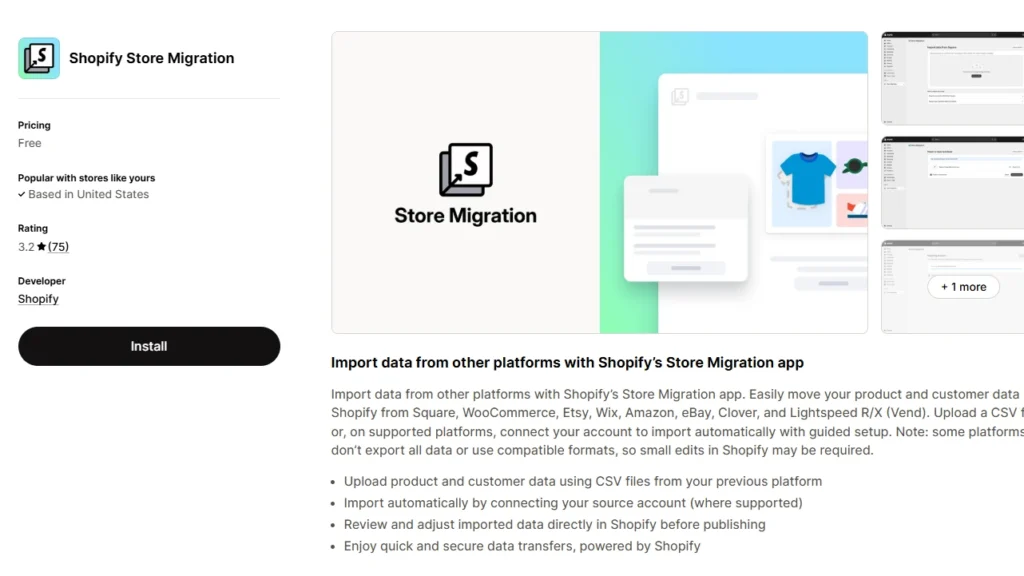This screenshot has height=576, width=1024.
Task: Click the bullet about importing automatically
Action: point(573,503)
